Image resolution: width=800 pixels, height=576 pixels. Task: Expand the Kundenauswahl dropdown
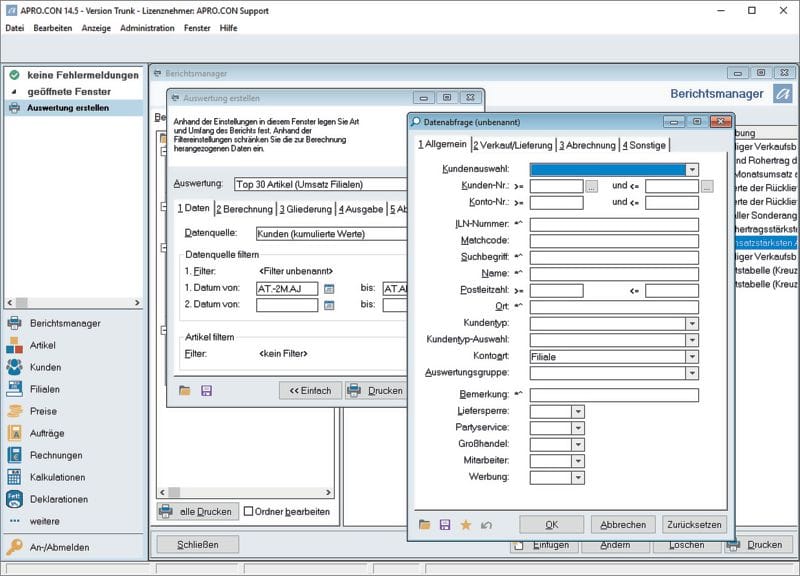click(692, 170)
